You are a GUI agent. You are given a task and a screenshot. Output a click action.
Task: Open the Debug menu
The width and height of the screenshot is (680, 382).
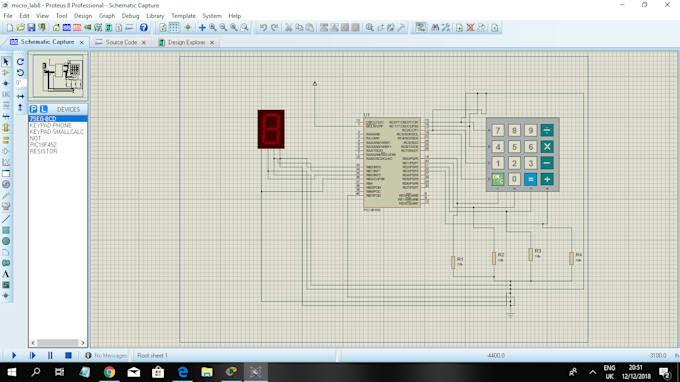tap(130, 16)
